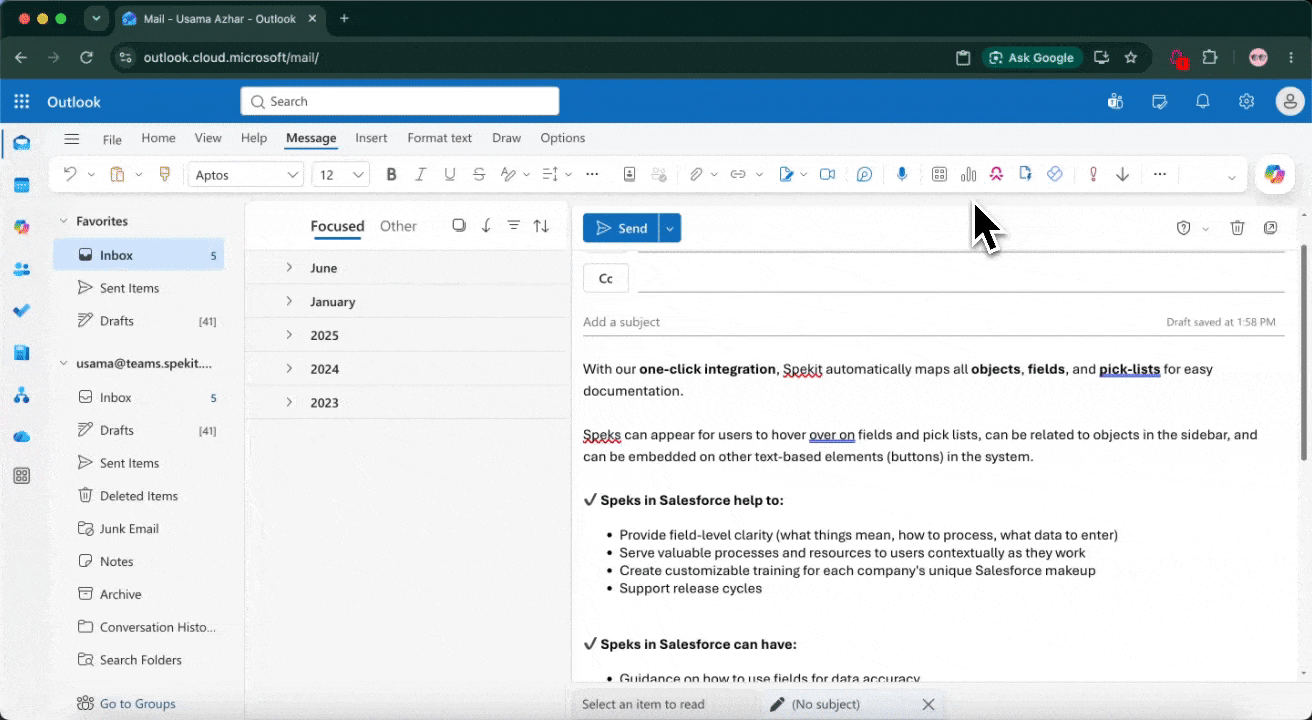
Task: Mark message Low importance down arrow
Action: pos(1123,175)
